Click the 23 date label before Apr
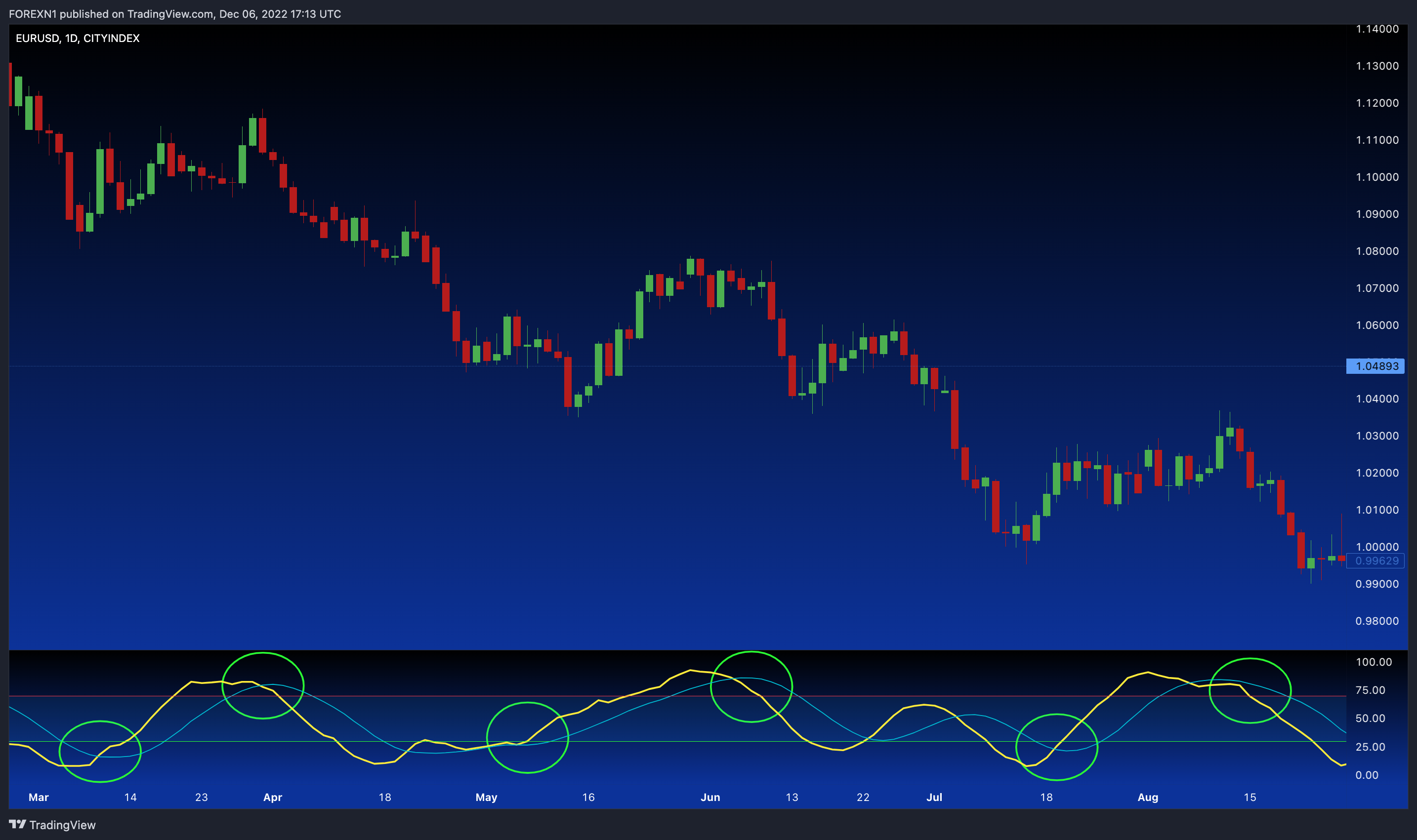The image size is (1417, 840). (202, 797)
